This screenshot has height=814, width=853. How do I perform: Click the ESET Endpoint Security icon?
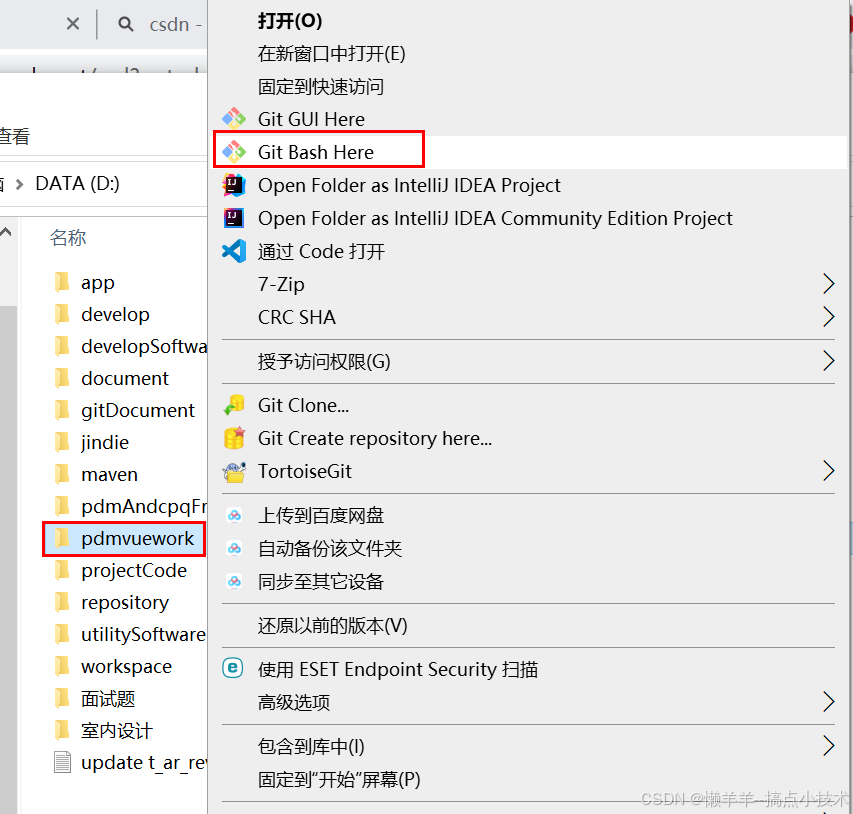[233, 668]
